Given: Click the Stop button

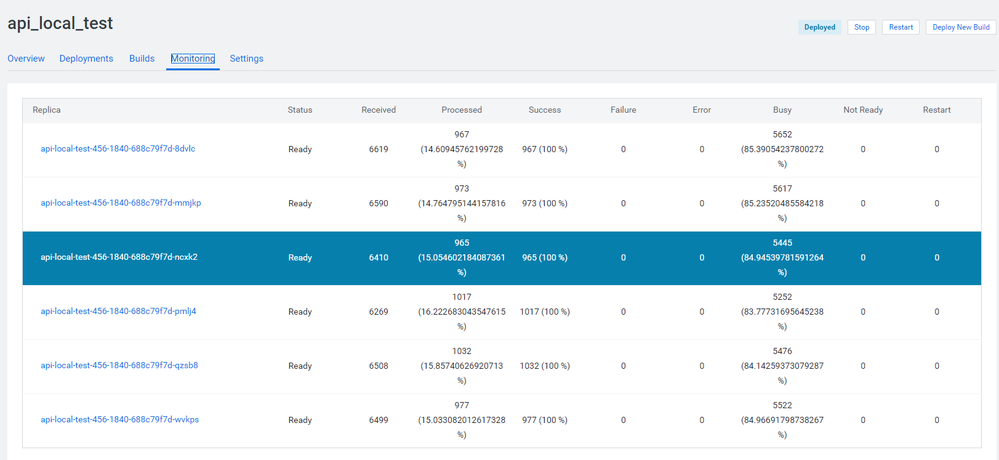Looking at the screenshot, I should pyautogui.click(x=861, y=27).
